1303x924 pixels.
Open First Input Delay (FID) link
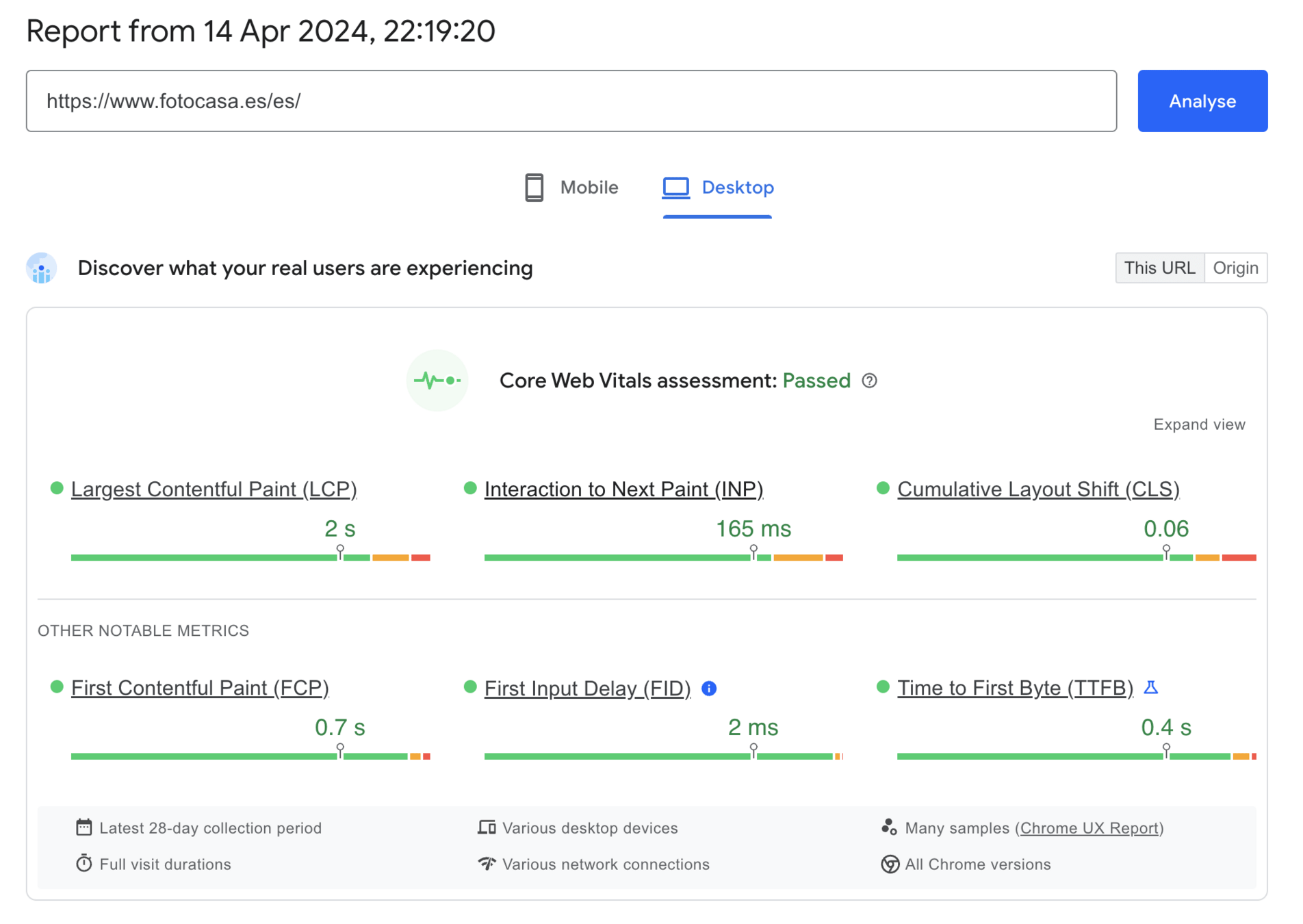click(x=587, y=689)
